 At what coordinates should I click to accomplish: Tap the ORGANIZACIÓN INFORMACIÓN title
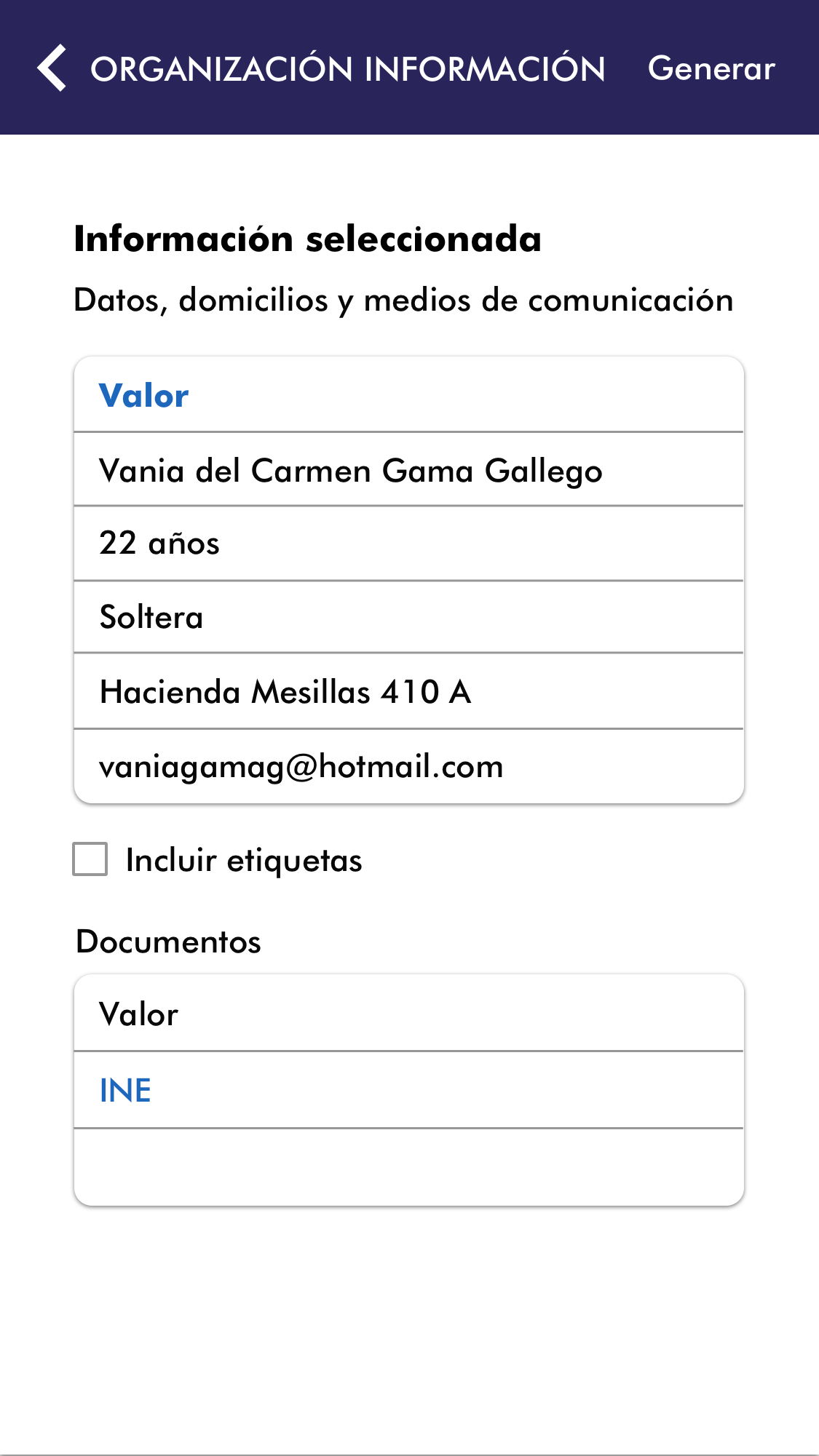347,69
